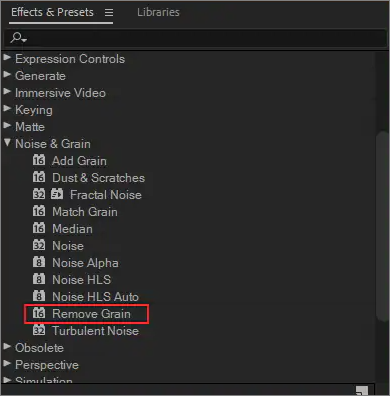
Task: Select the Noise HLS Auto effect
Action: 95,297
